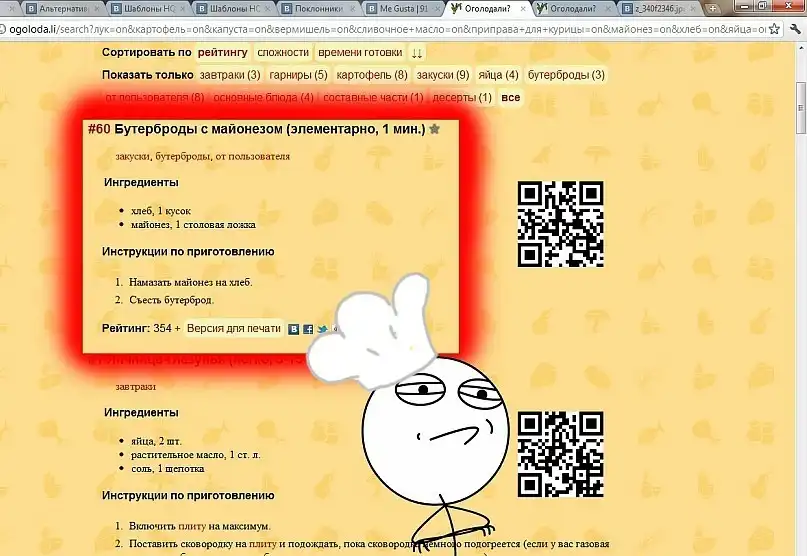Show all recipes with the все filter
The width and height of the screenshot is (807, 556).
(510, 98)
